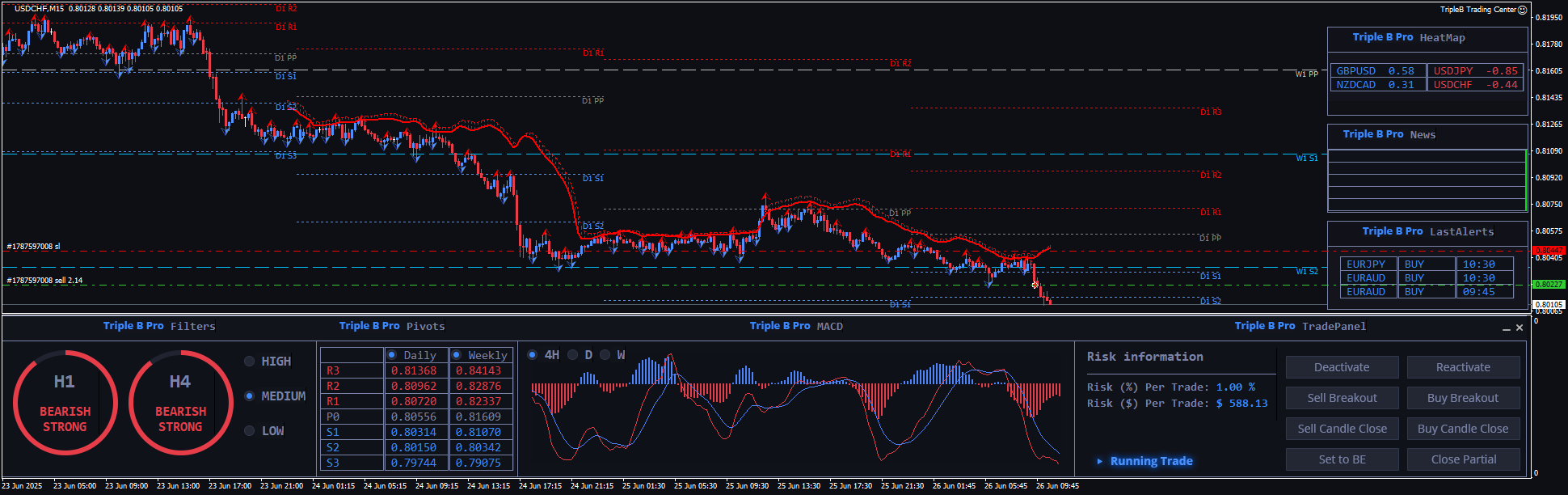
Task: Click the Close Partial button
Action: 1463,459
